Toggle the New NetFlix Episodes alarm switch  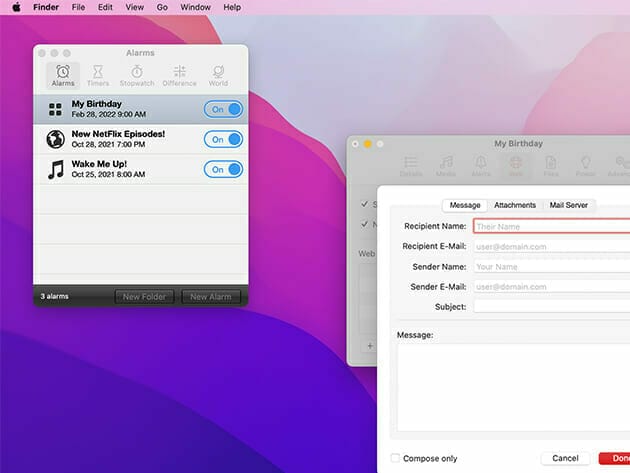(224, 140)
